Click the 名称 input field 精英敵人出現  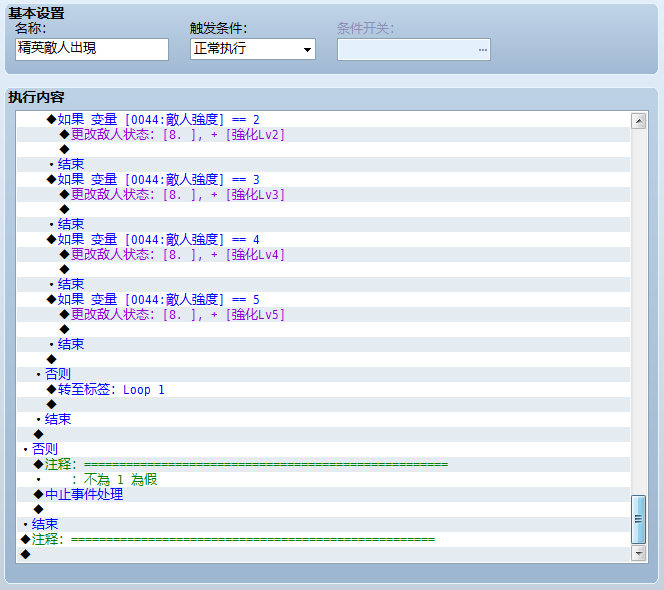point(92,49)
